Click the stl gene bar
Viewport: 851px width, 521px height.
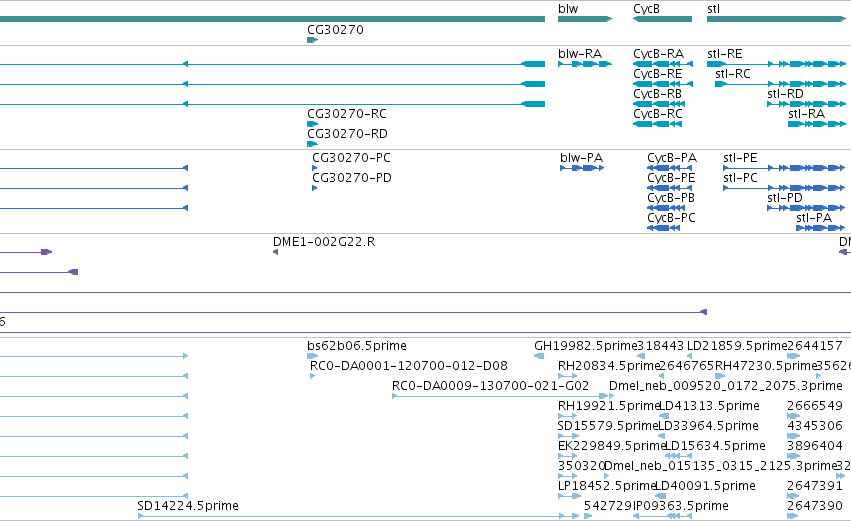pos(777,19)
